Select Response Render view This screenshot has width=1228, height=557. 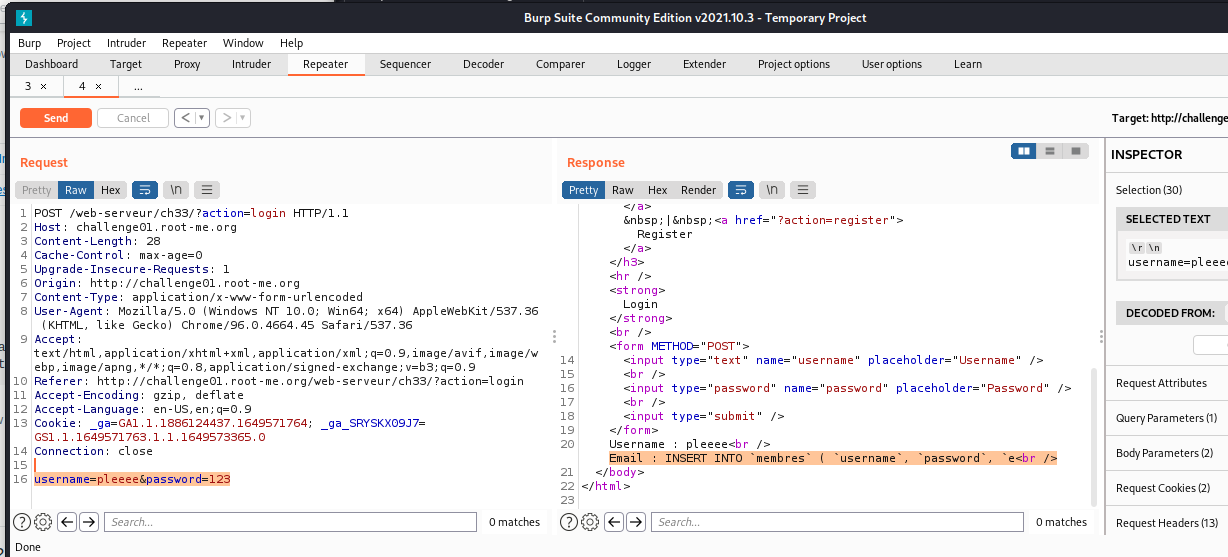pos(698,190)
